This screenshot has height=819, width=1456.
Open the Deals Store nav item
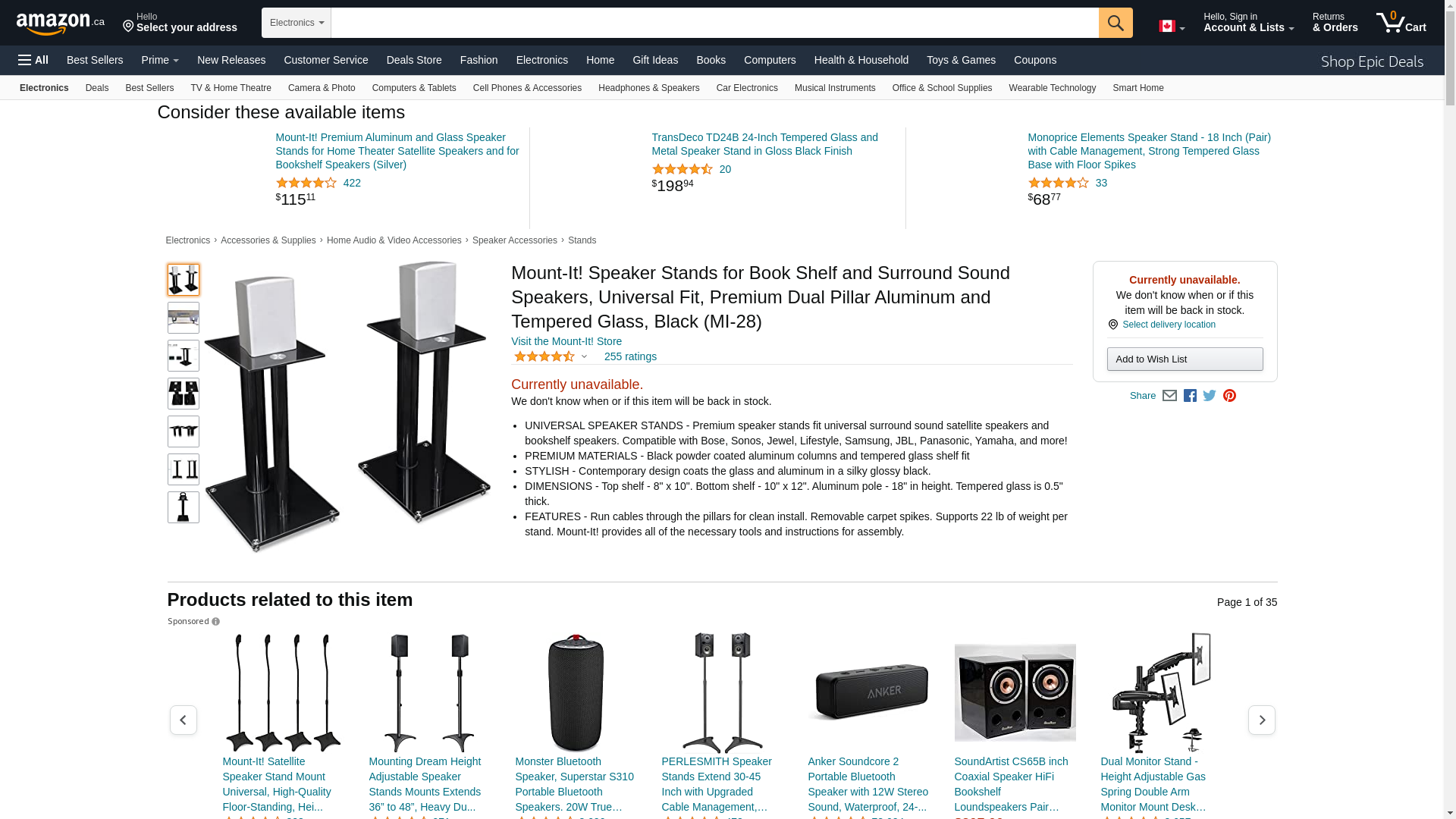click(x=414, y=60)
